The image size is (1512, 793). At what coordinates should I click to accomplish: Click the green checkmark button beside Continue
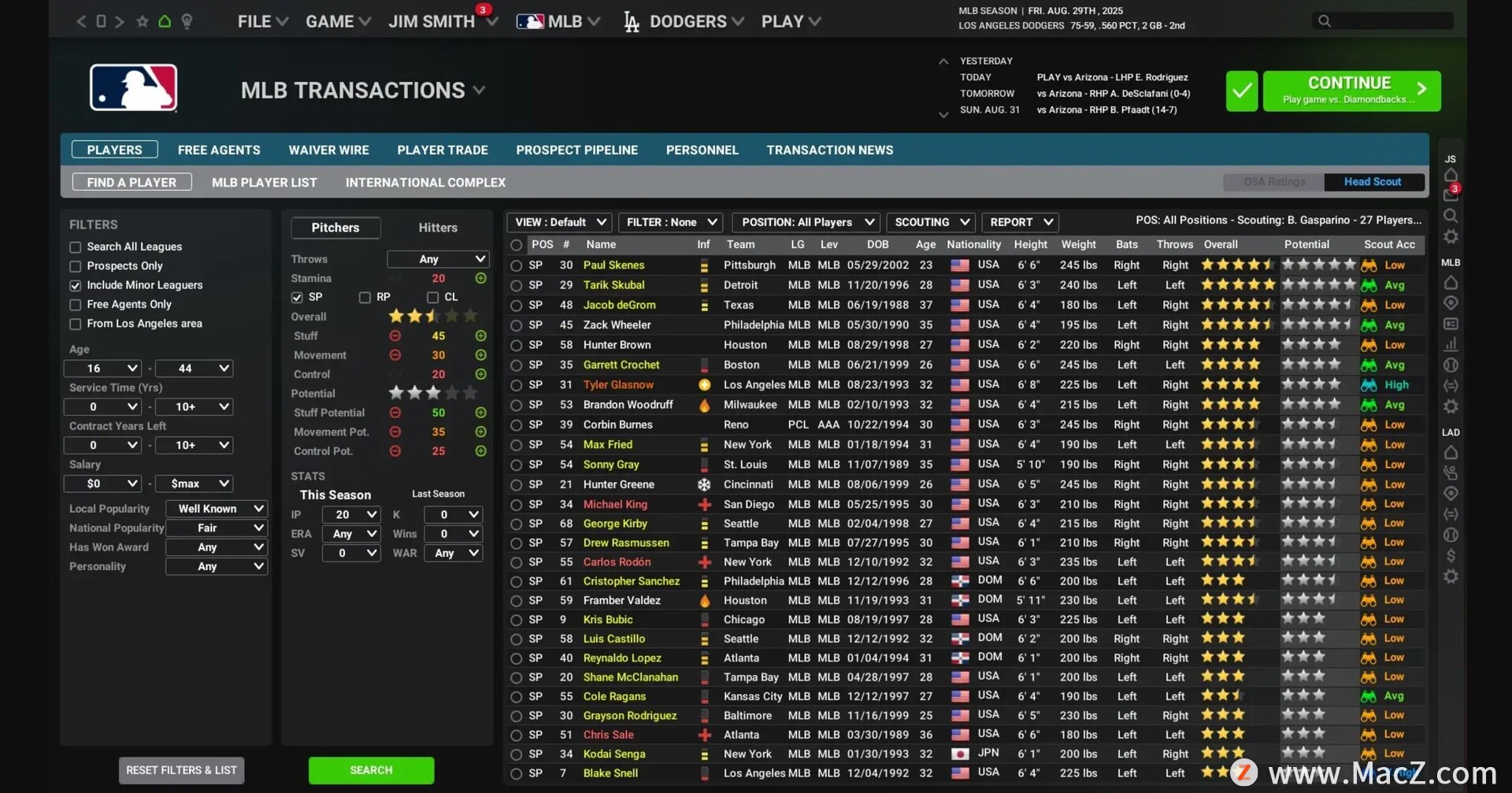[x=1242, y=91]
